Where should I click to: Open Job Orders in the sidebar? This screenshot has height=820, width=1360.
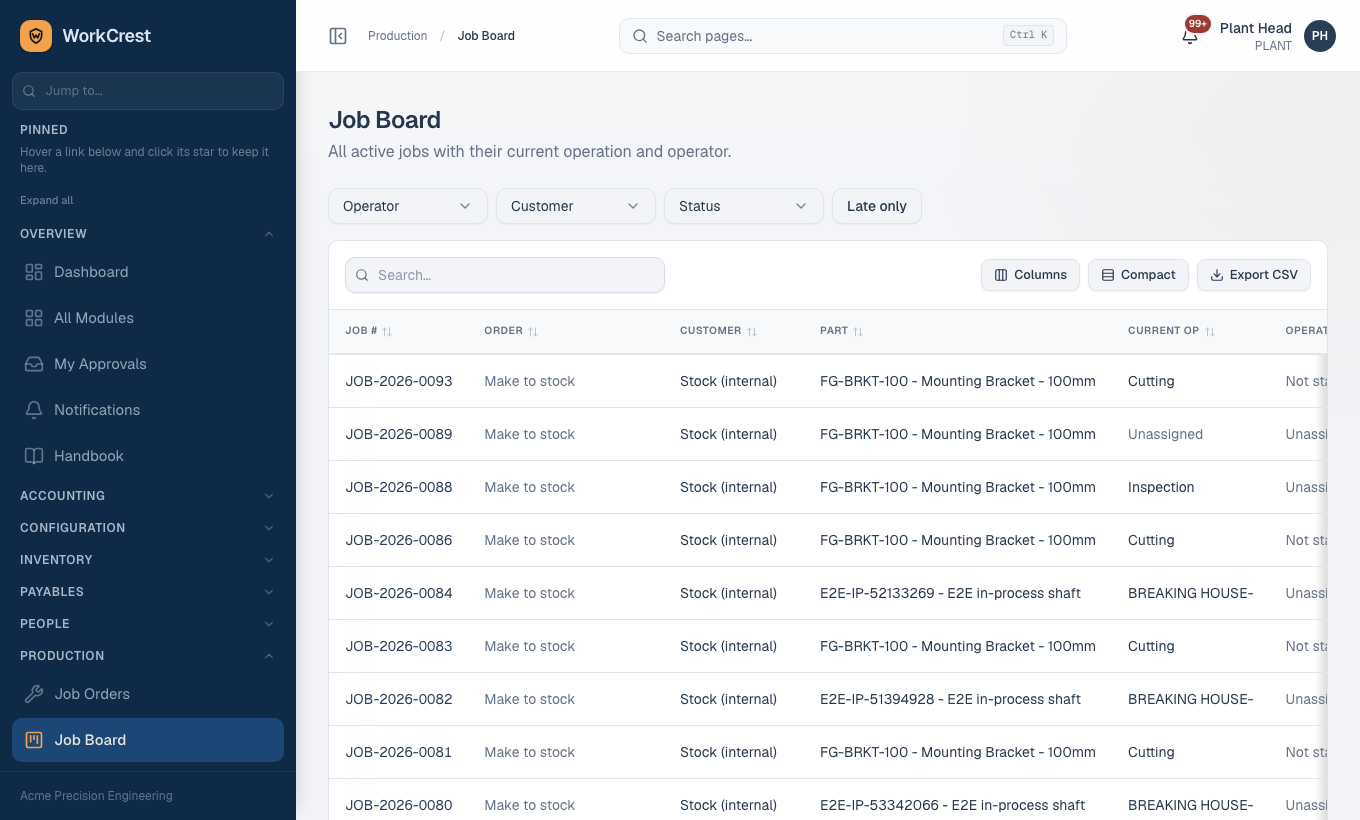[148, 694]
